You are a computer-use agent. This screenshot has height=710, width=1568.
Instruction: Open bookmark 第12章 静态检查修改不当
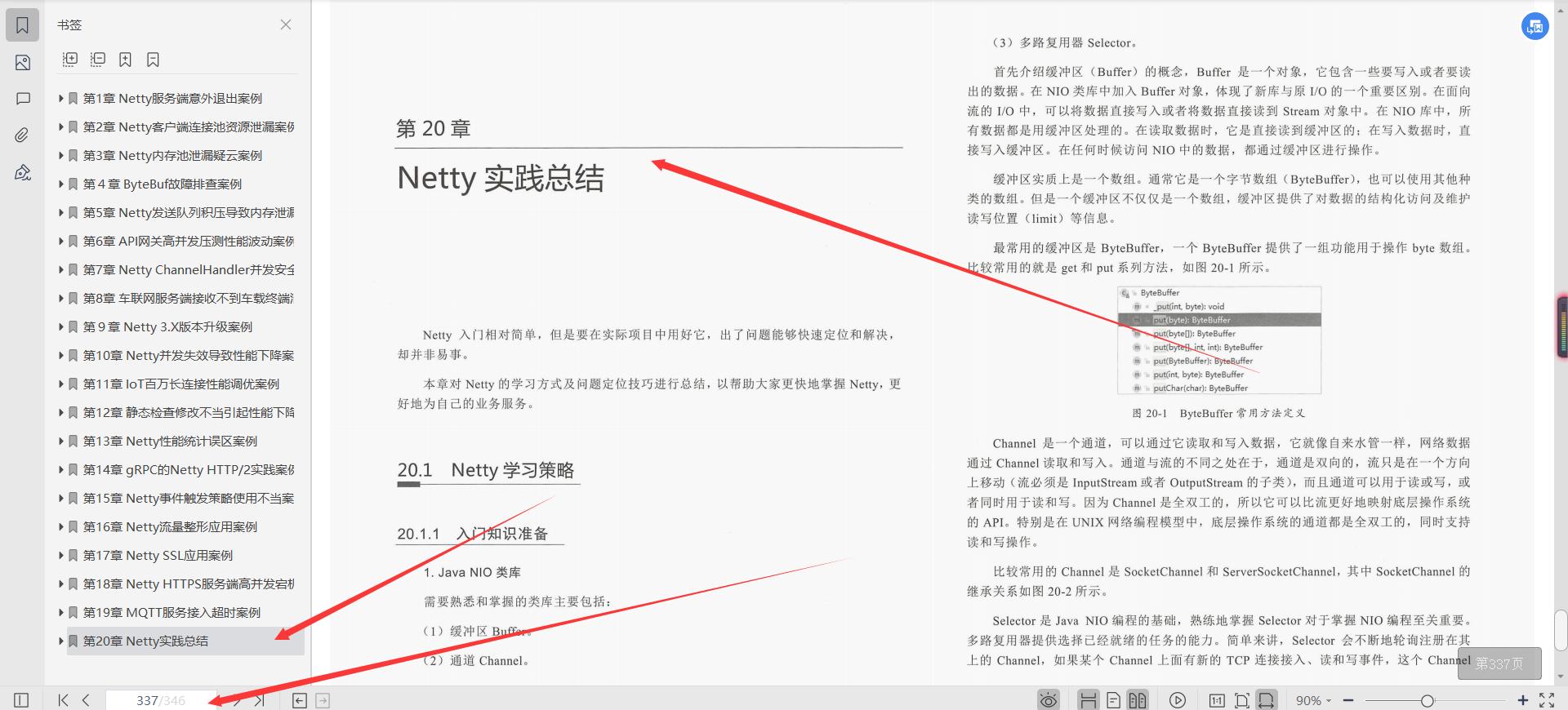[x=189, y=412]
